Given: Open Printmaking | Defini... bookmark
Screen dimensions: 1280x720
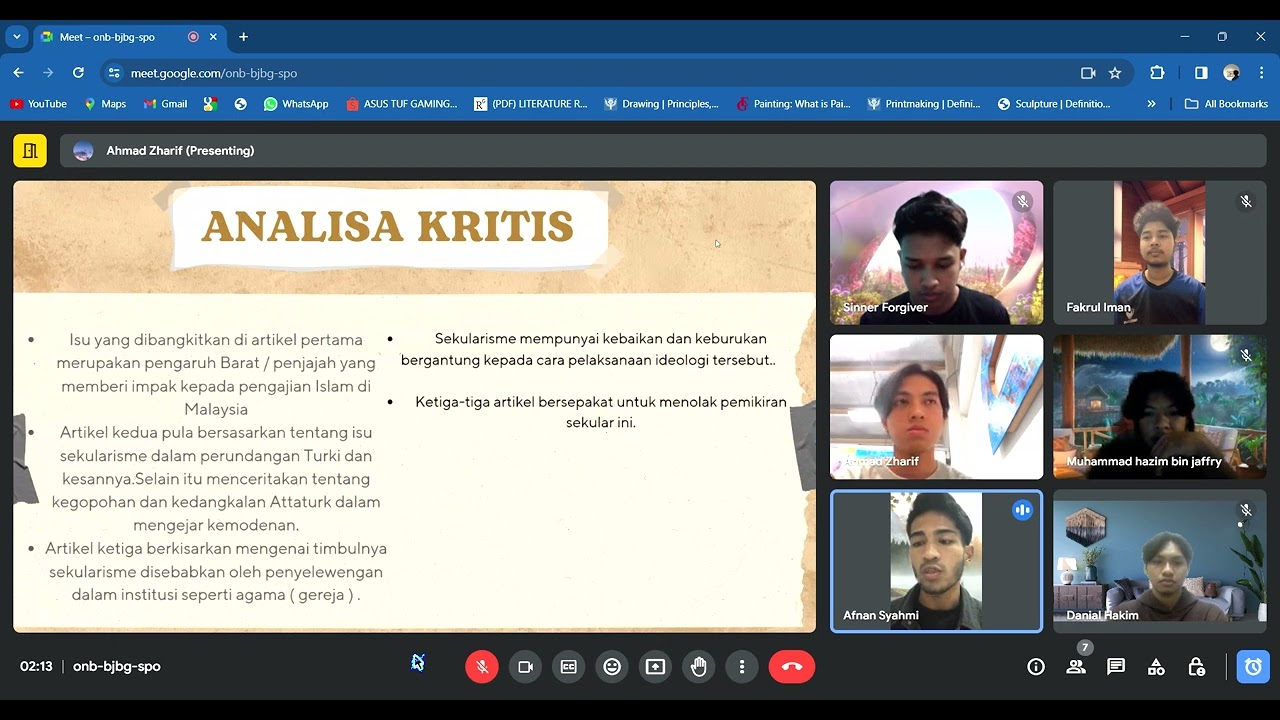Looking at the screenshot, I should click(x=924, y=104).
